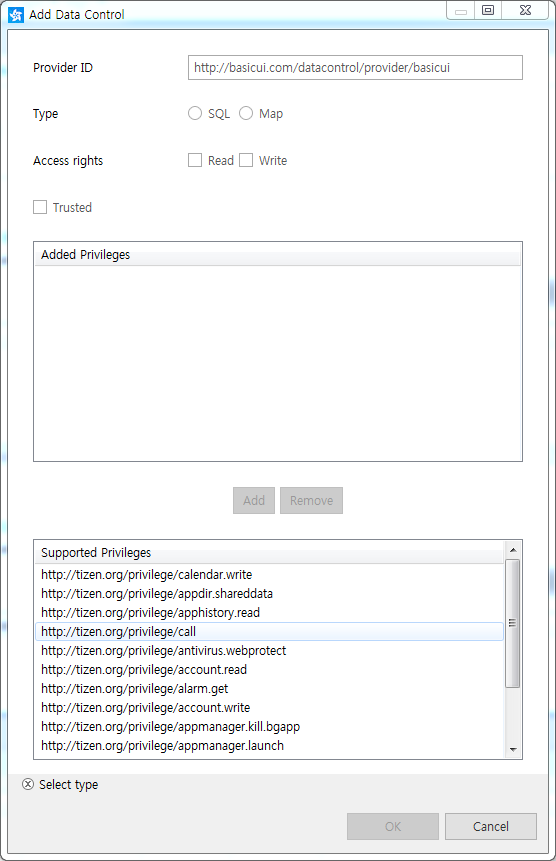
Task: Select the privilege/call row
Action: [269, 631]
